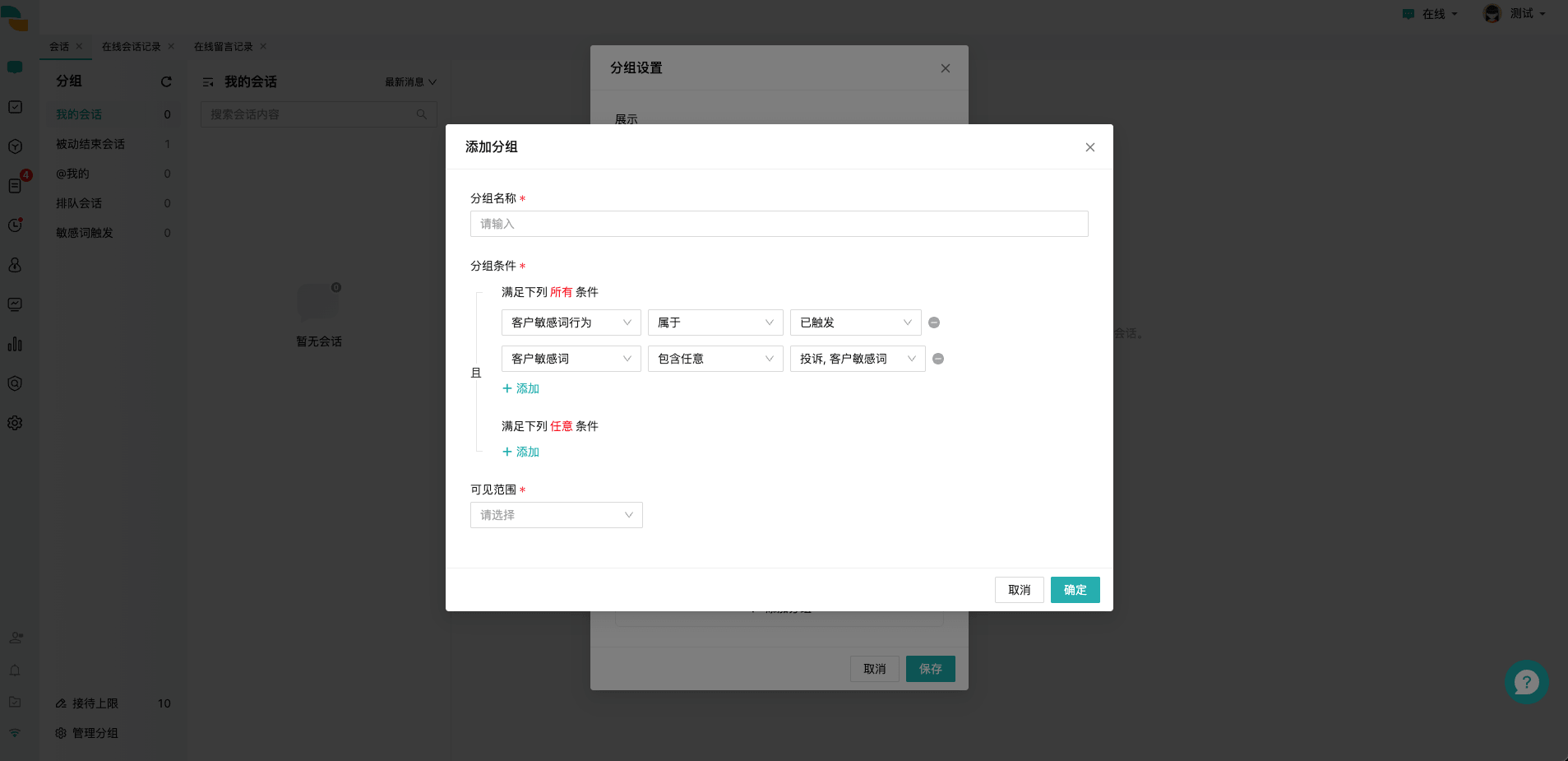This screenshot has width=1568, height=761.
Task: Click the 测试 user avatar
Action: (x=1492, y=13)
